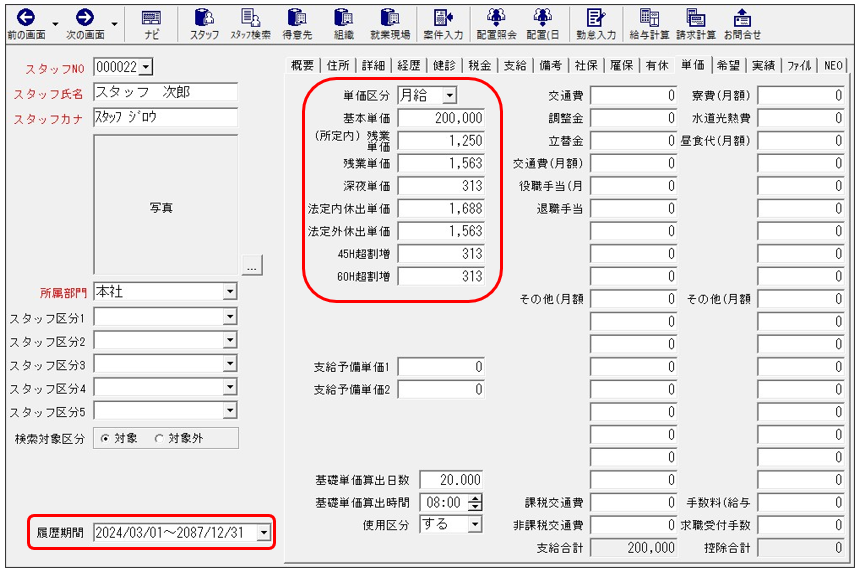
Task: Switch to the 概要 tab
Action: tap(302, 65)
